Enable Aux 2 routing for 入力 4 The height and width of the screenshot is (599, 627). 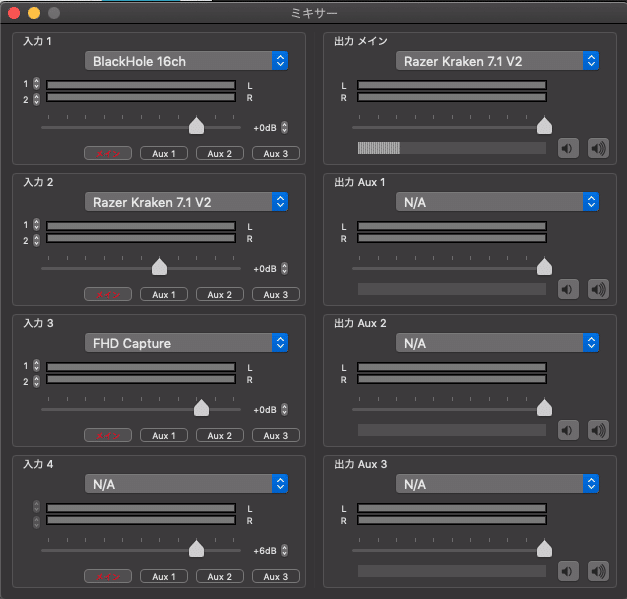coord(220,577)
